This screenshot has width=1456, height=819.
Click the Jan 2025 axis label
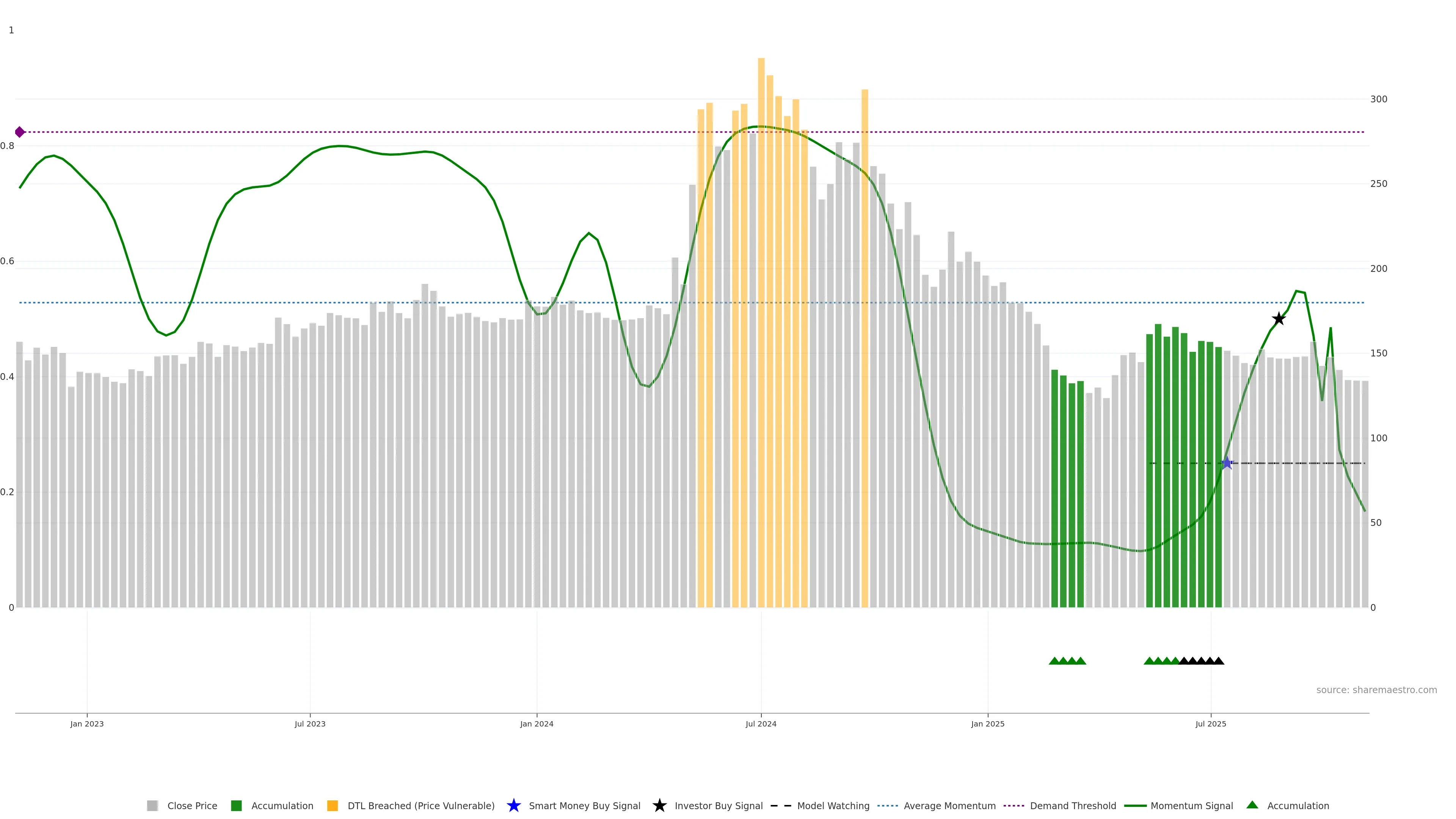(987, 723)
